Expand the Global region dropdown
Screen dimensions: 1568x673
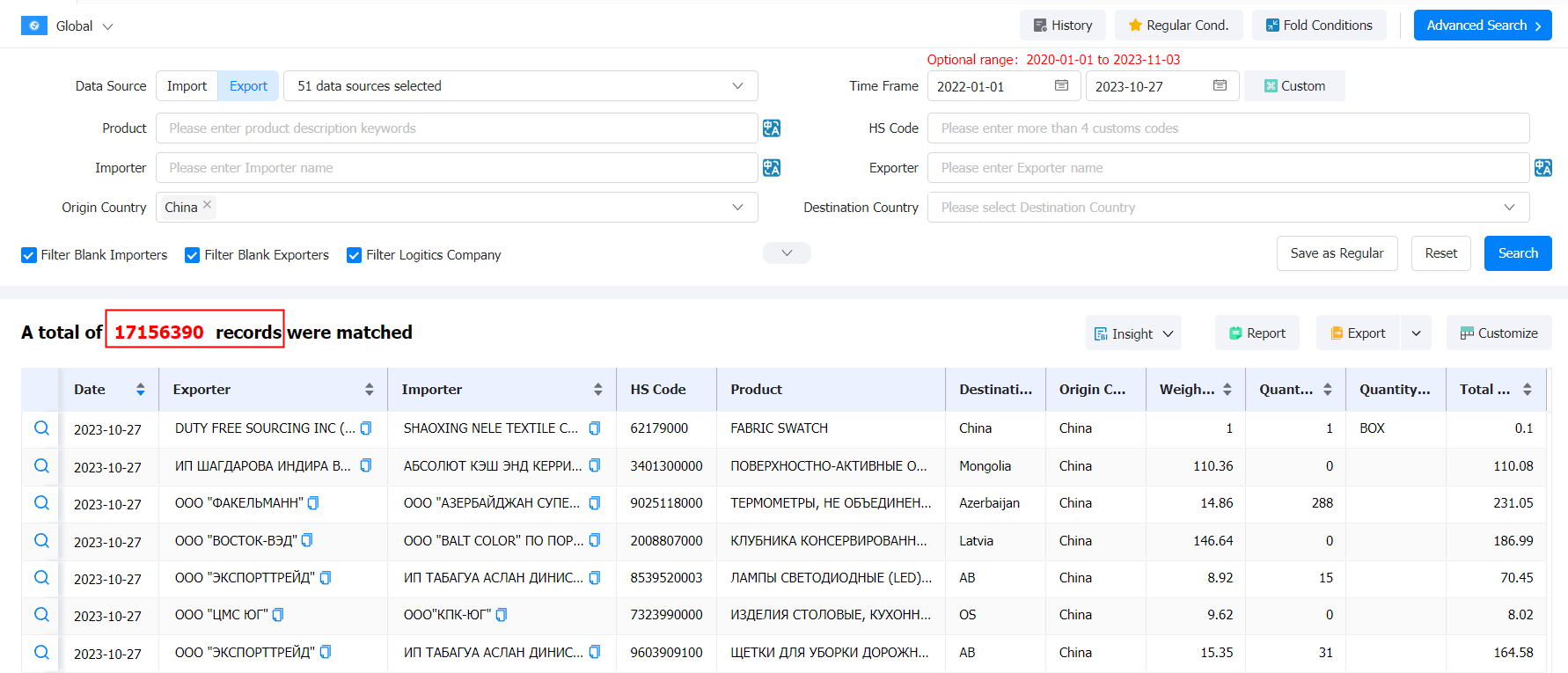pos(107,26)
